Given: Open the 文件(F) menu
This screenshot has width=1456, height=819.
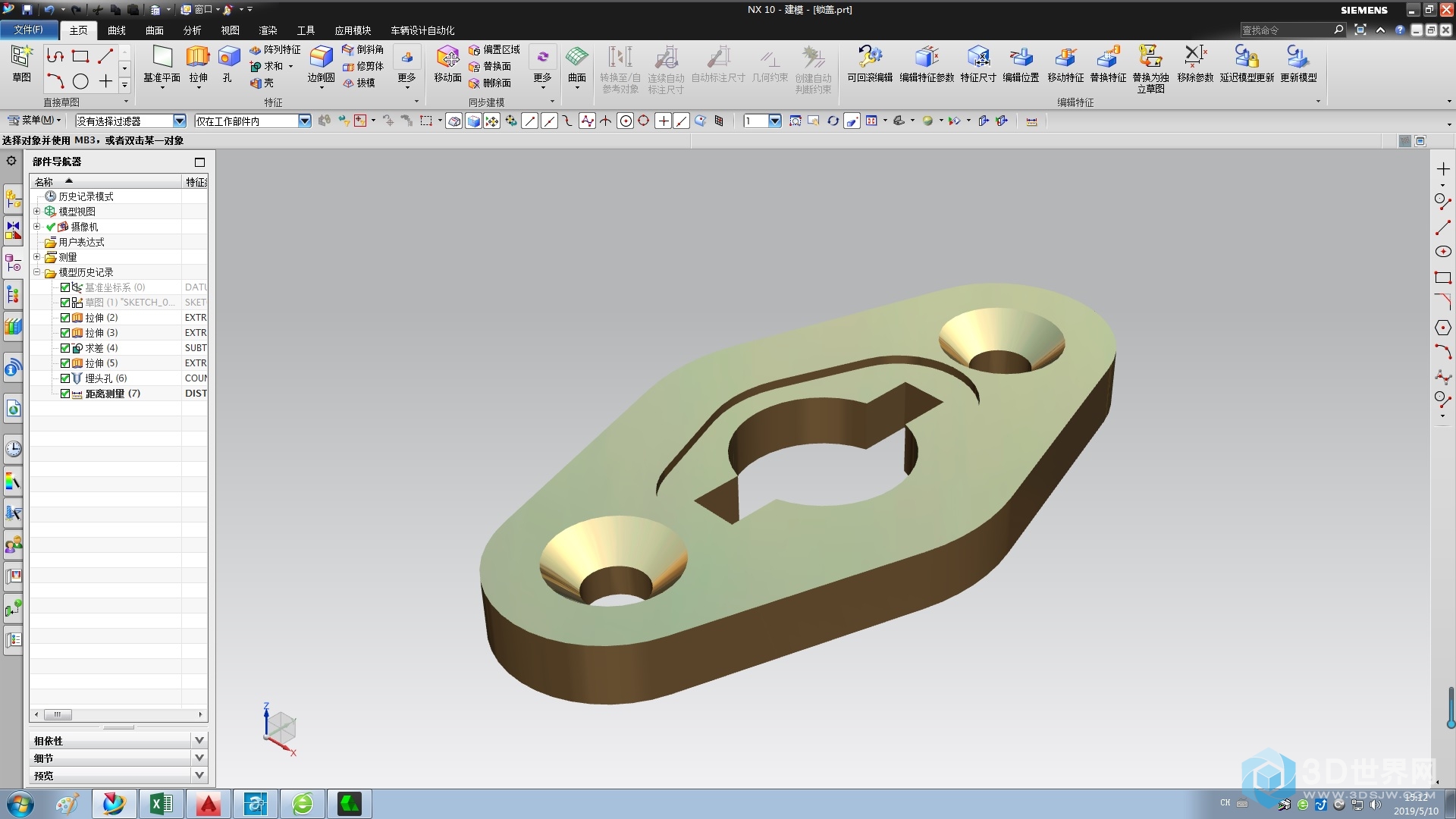Looking at the screenshot, I should [x=29, y=30].
